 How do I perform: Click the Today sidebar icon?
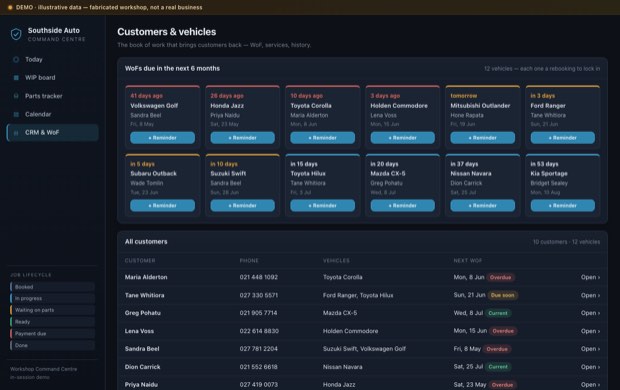pos(16,59)
